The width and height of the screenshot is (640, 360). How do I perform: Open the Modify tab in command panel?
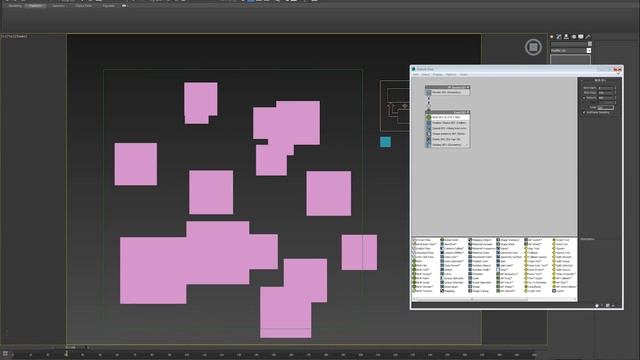pos(559,37)
